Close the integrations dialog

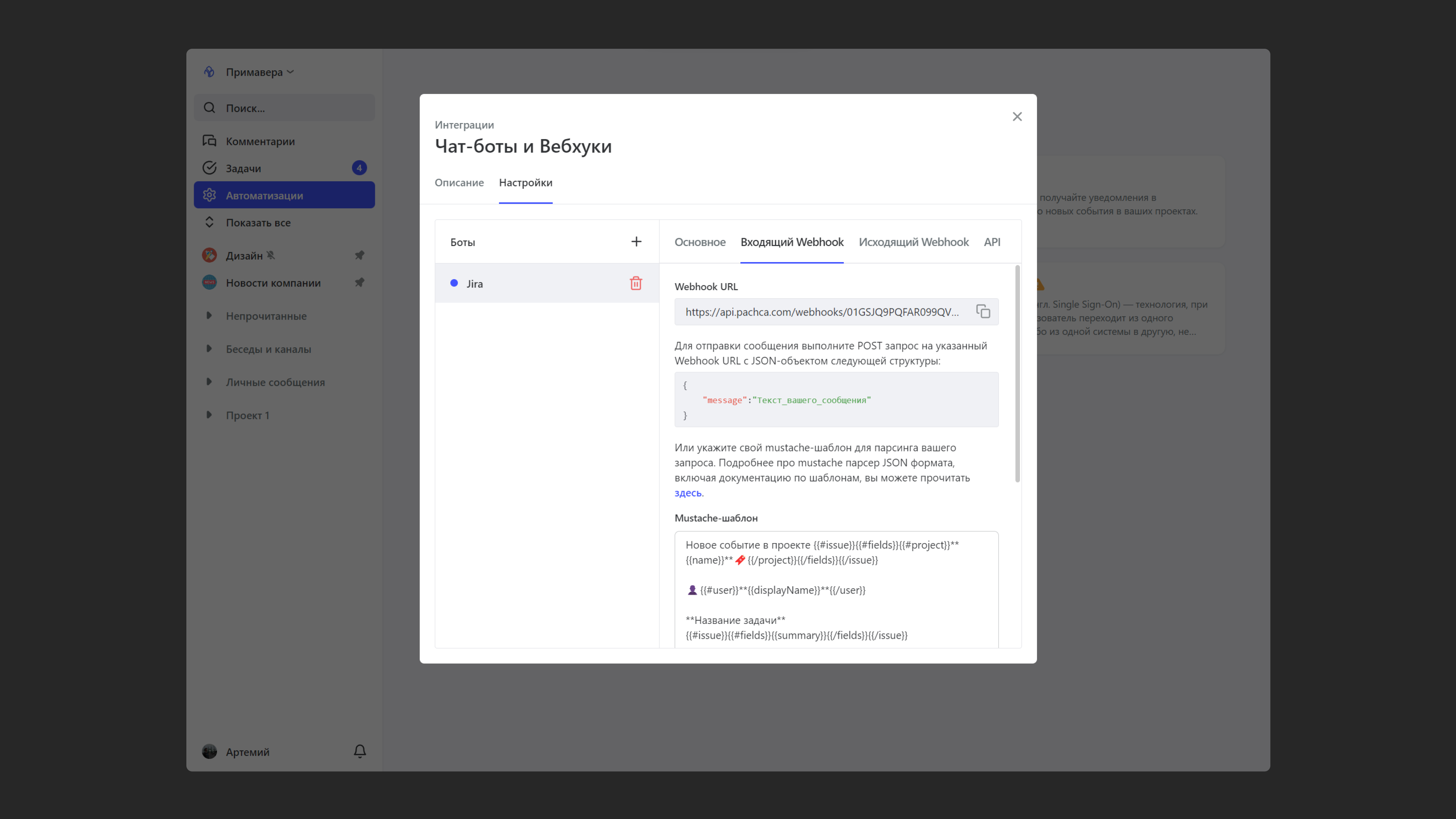[1017, 116]
